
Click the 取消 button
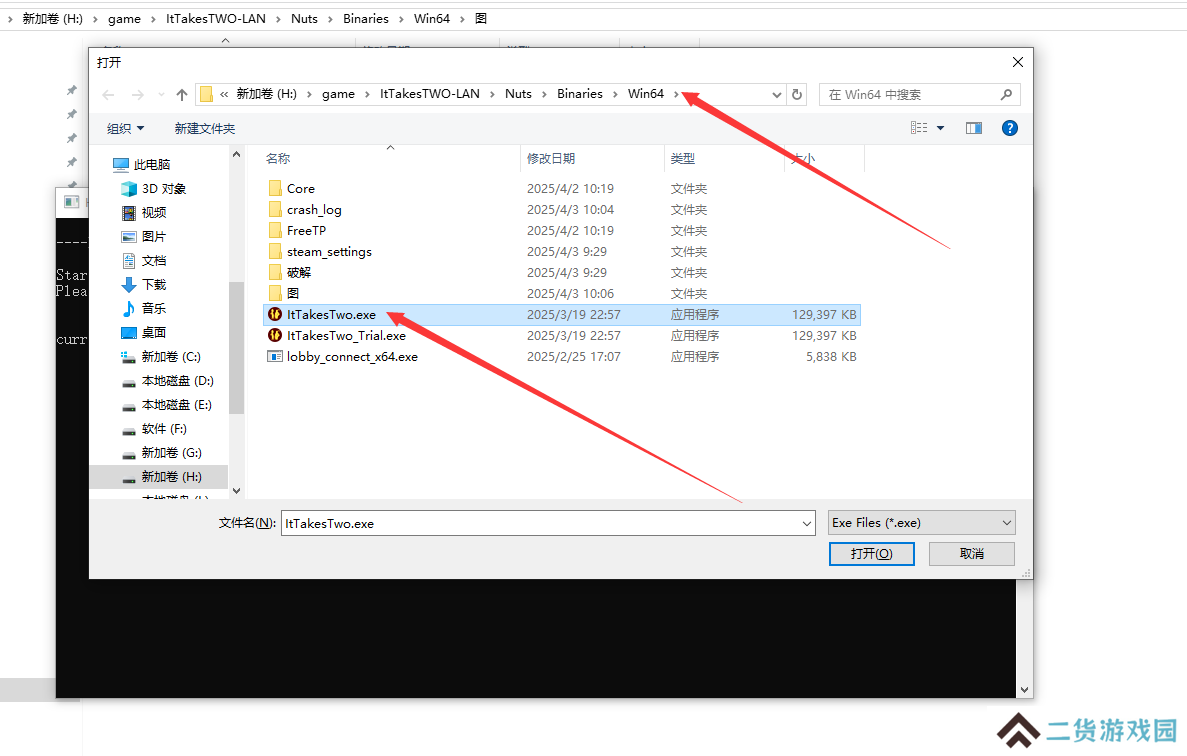[972, 554]
